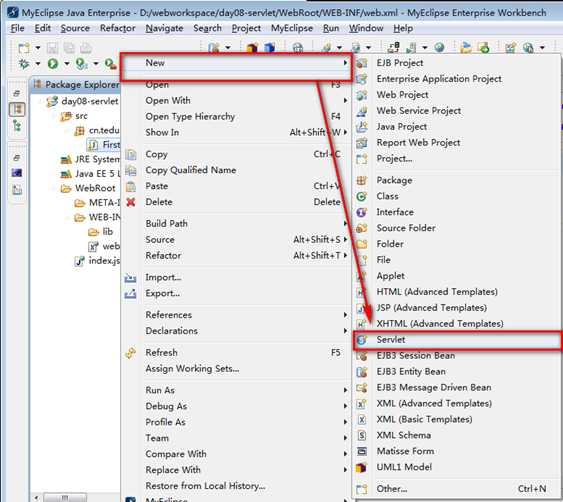Expand the Open With submenu arrow

click(x=345, y=101)
